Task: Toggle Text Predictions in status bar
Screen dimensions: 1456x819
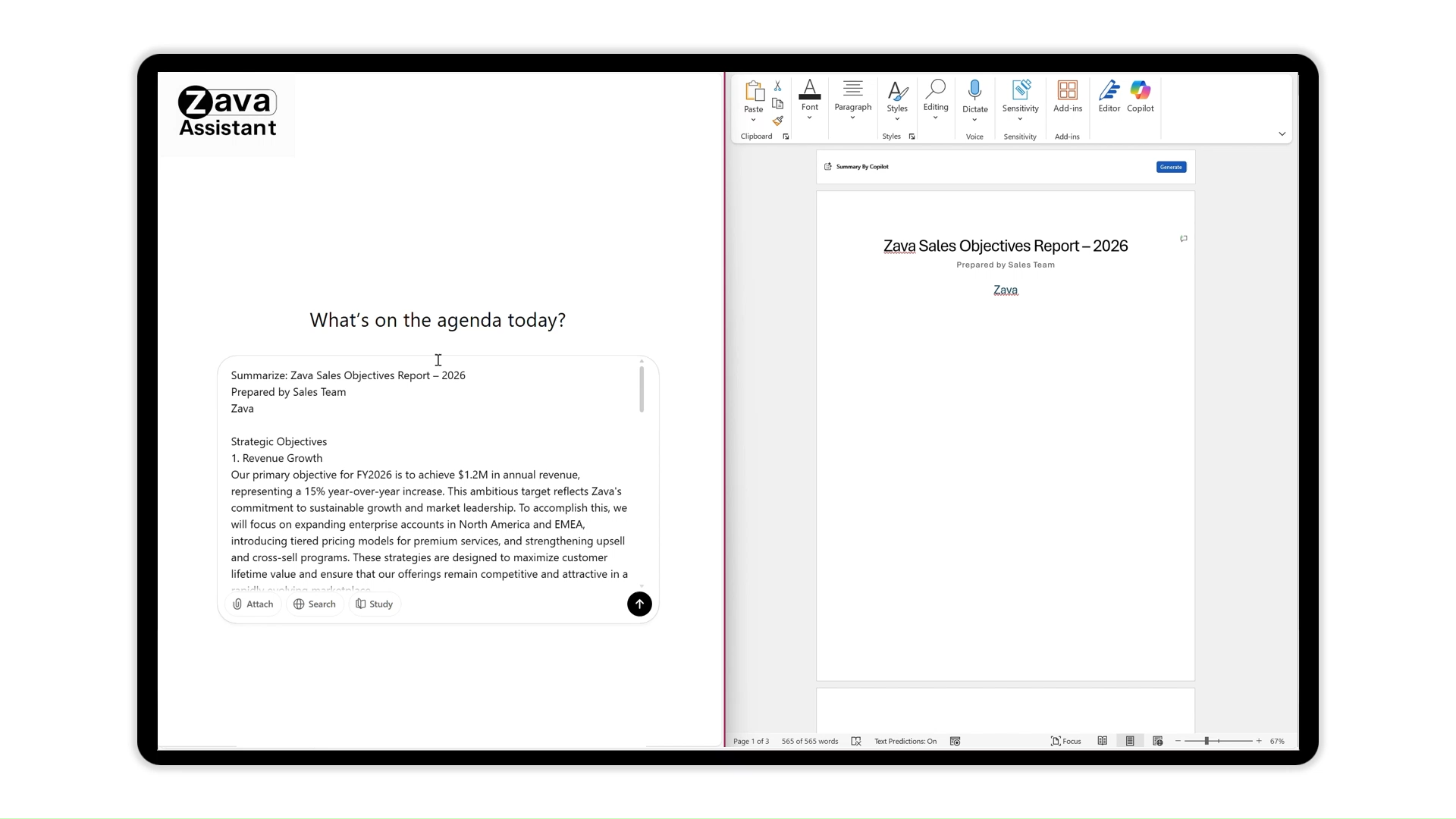Action: tap(905, 742)
